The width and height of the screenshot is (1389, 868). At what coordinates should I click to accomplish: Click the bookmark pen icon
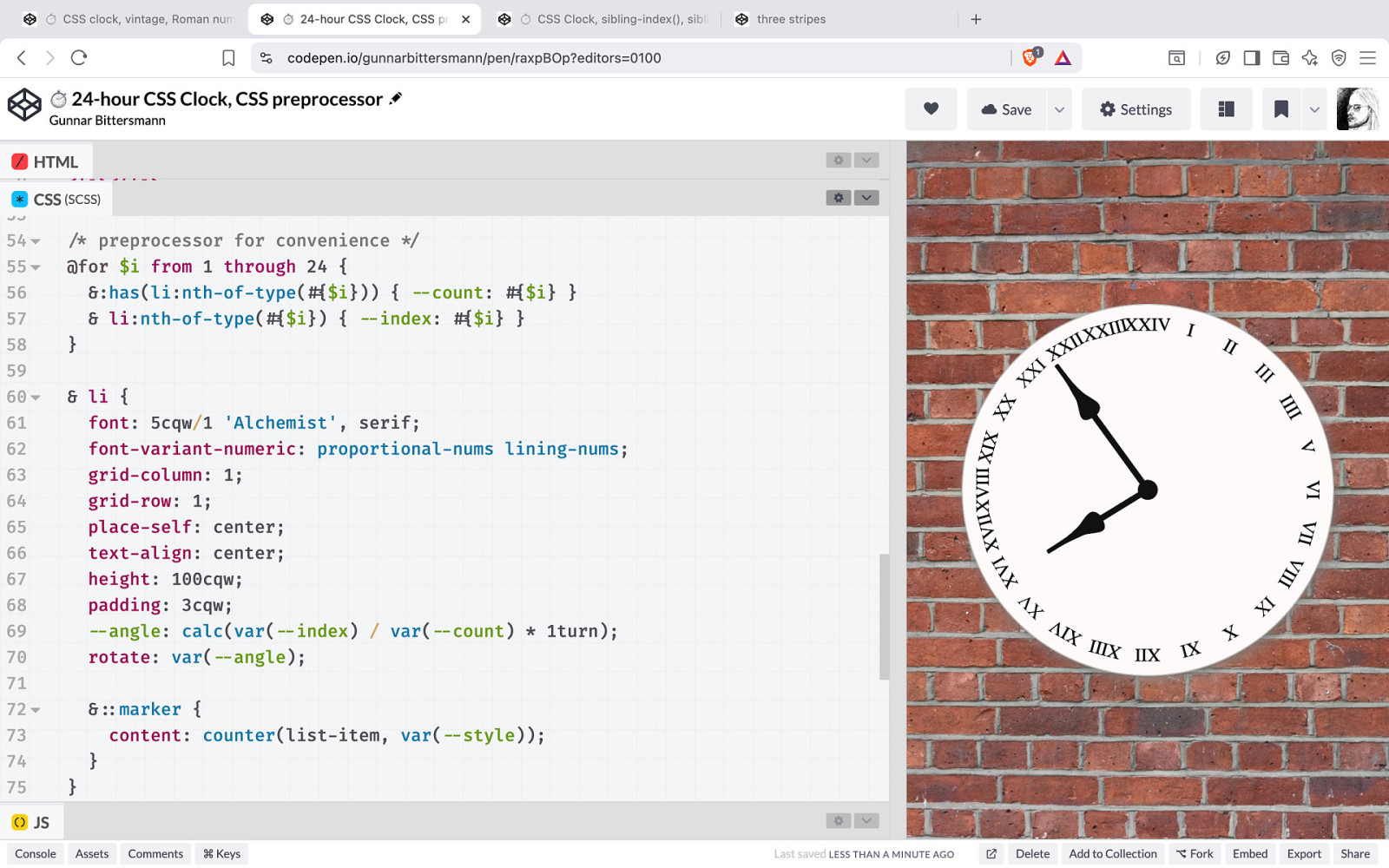[x=1280, y=109]
